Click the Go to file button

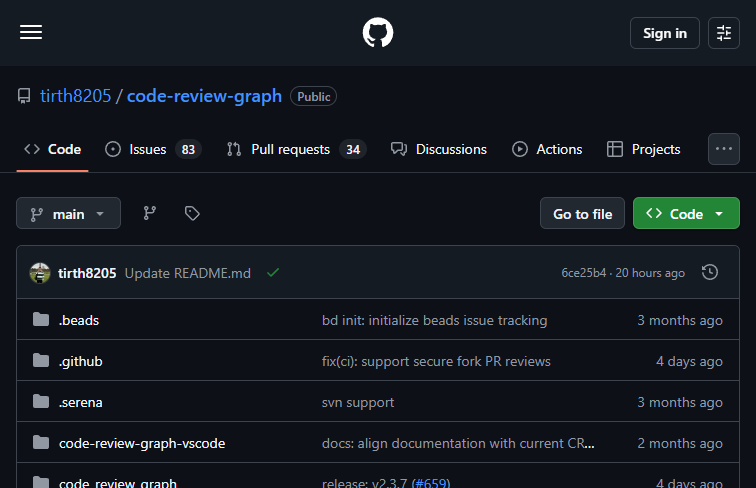pos(582,213)
